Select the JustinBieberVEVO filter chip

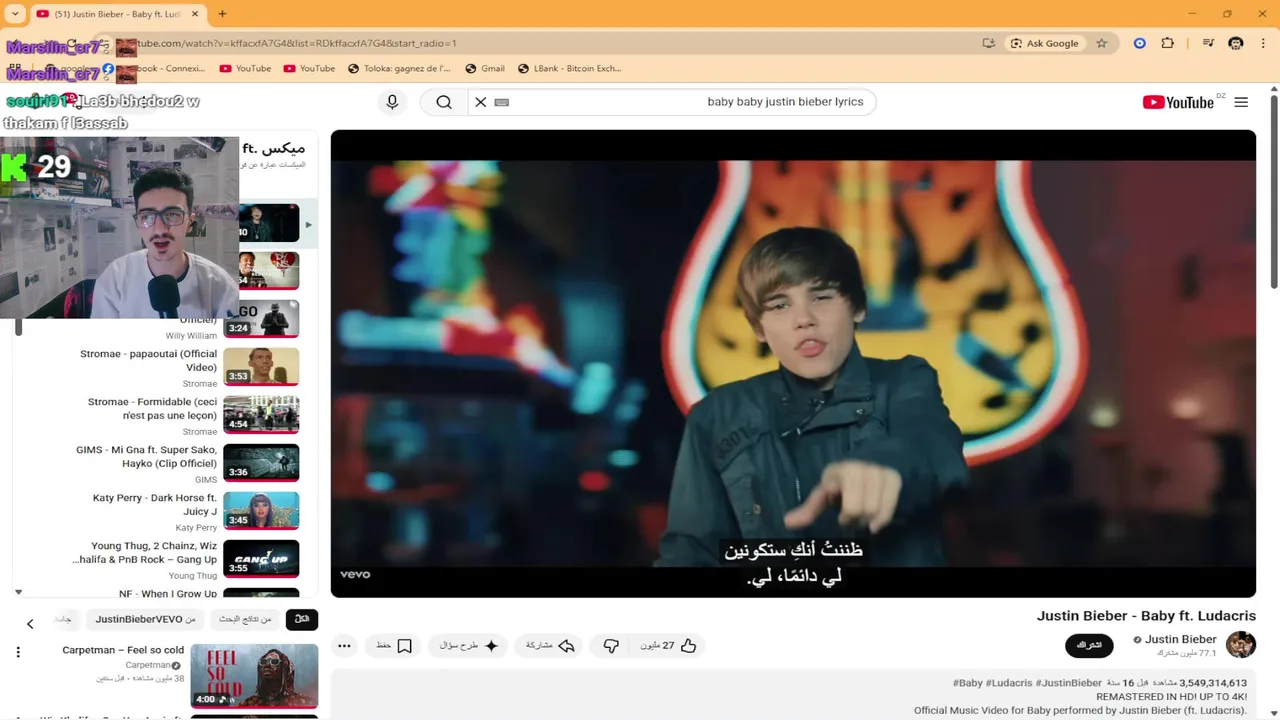(146, 619)
